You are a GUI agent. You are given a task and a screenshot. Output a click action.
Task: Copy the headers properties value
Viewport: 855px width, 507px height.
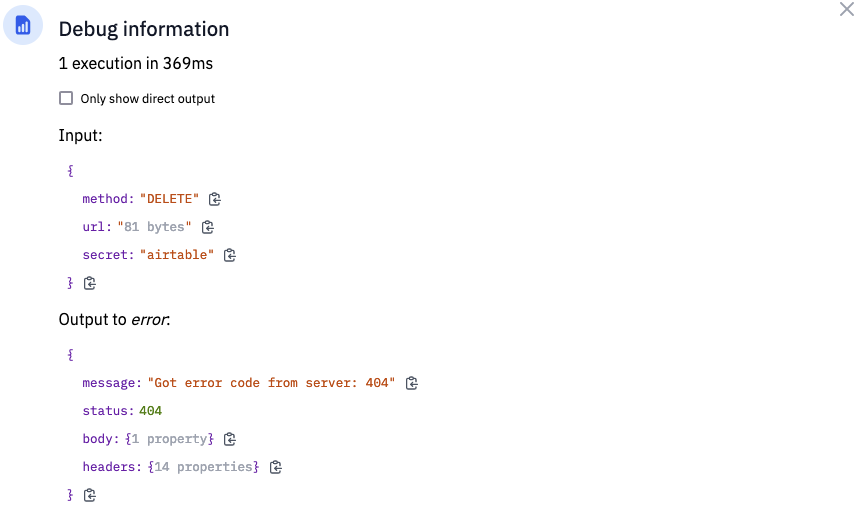(x=275, y=467)
